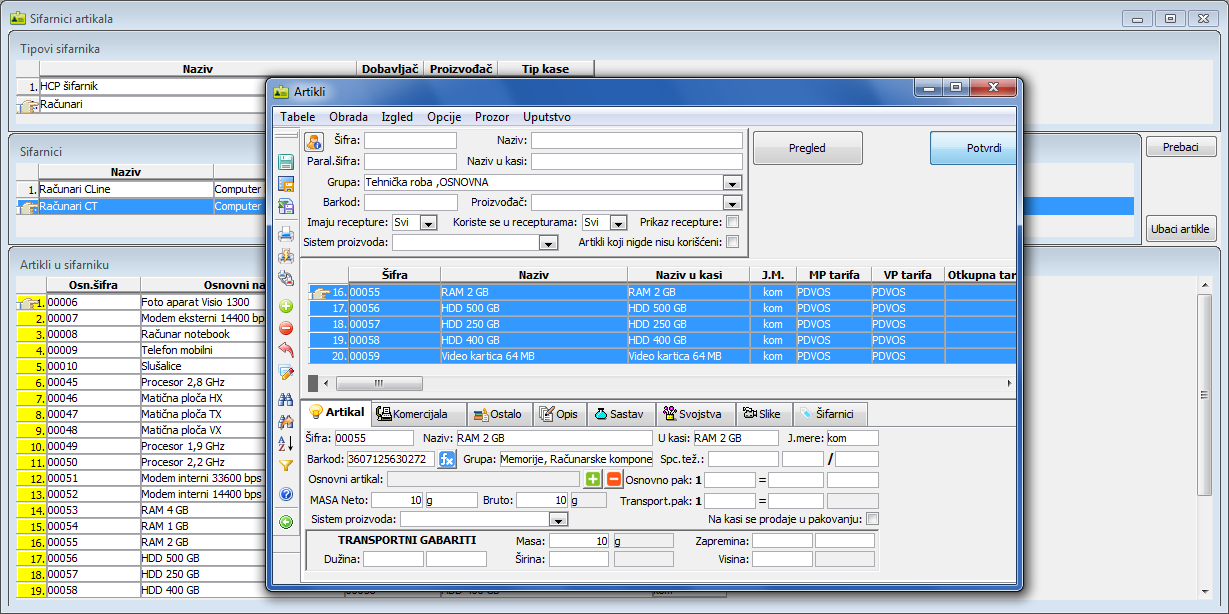Click the printer icon in left toolbar

[x=286, y=235]
